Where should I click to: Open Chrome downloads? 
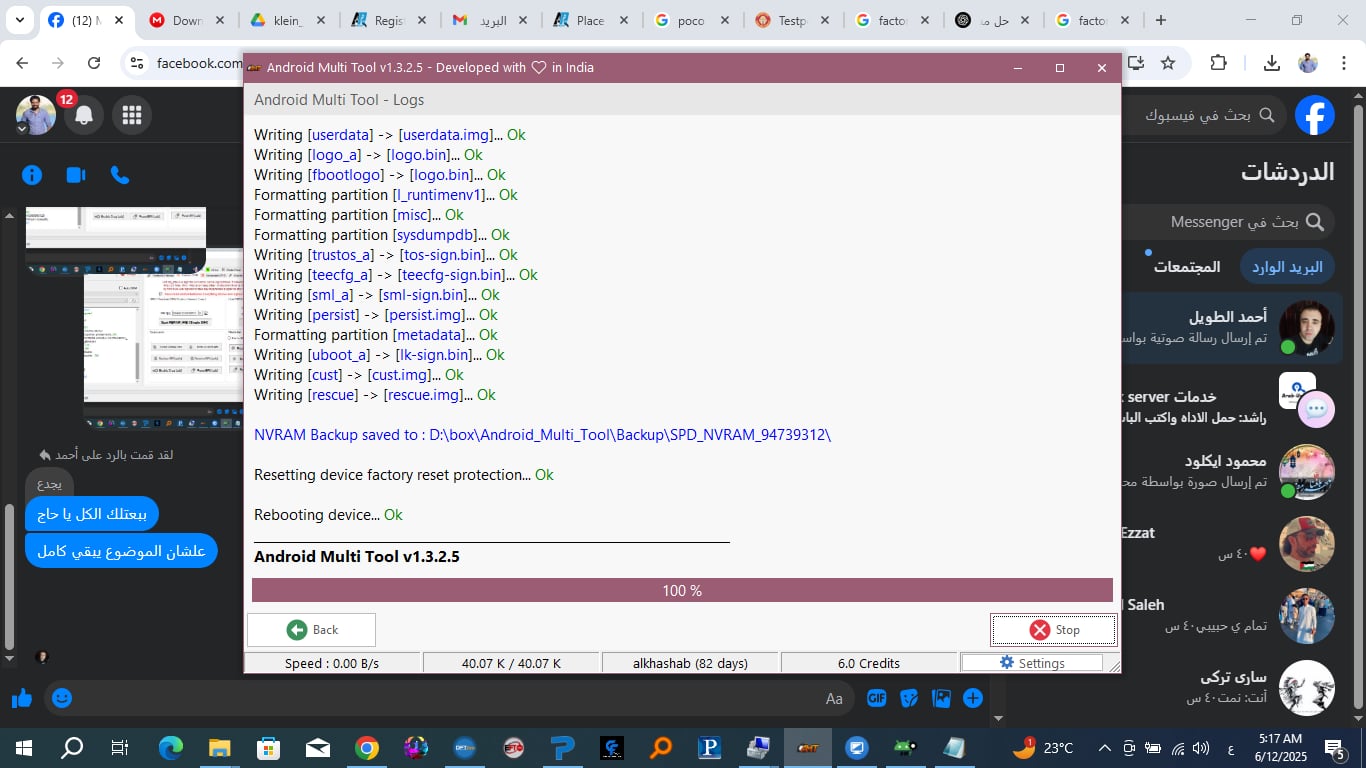coord(1272,63)
